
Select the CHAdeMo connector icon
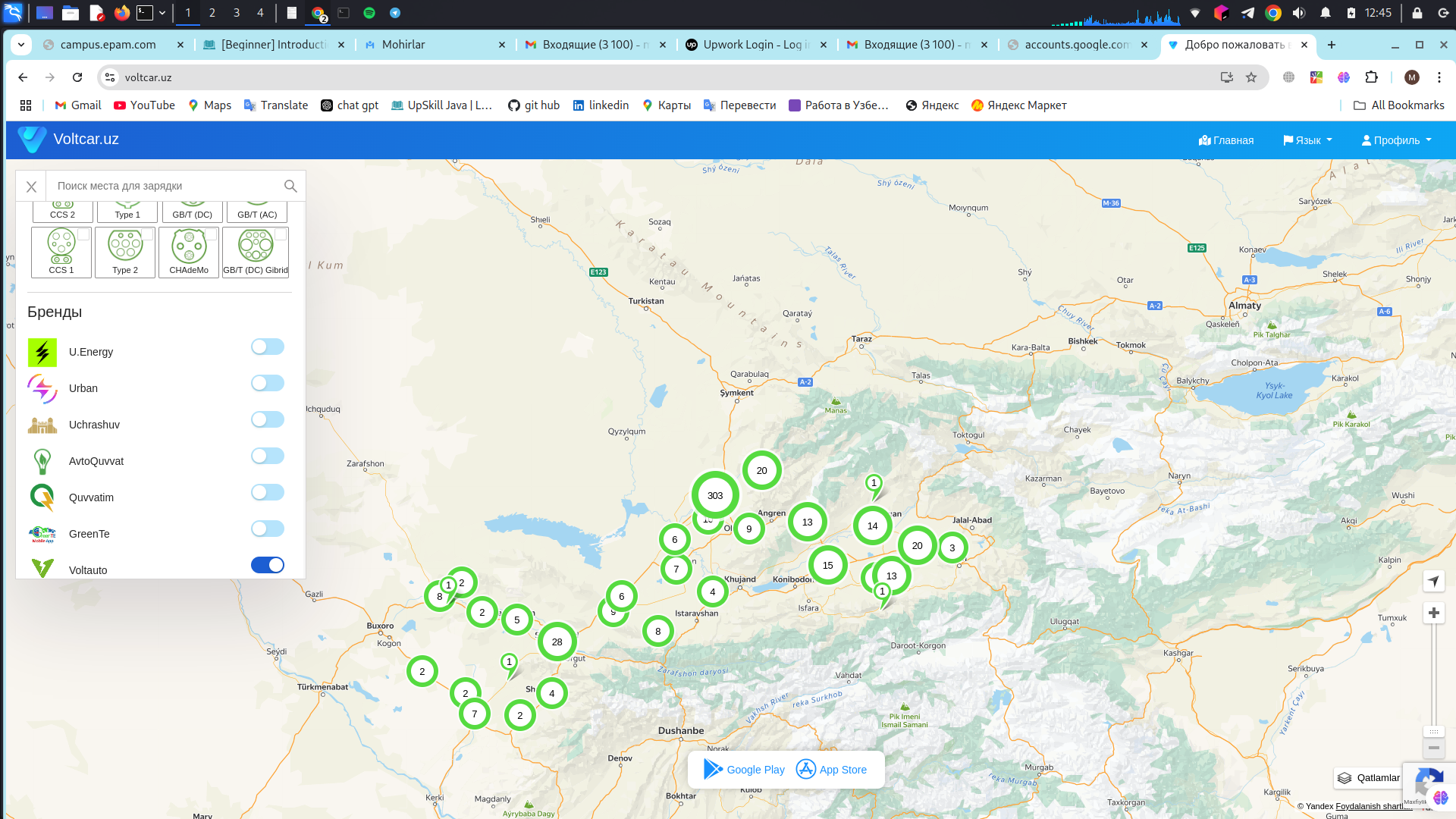tap(189, 253)
